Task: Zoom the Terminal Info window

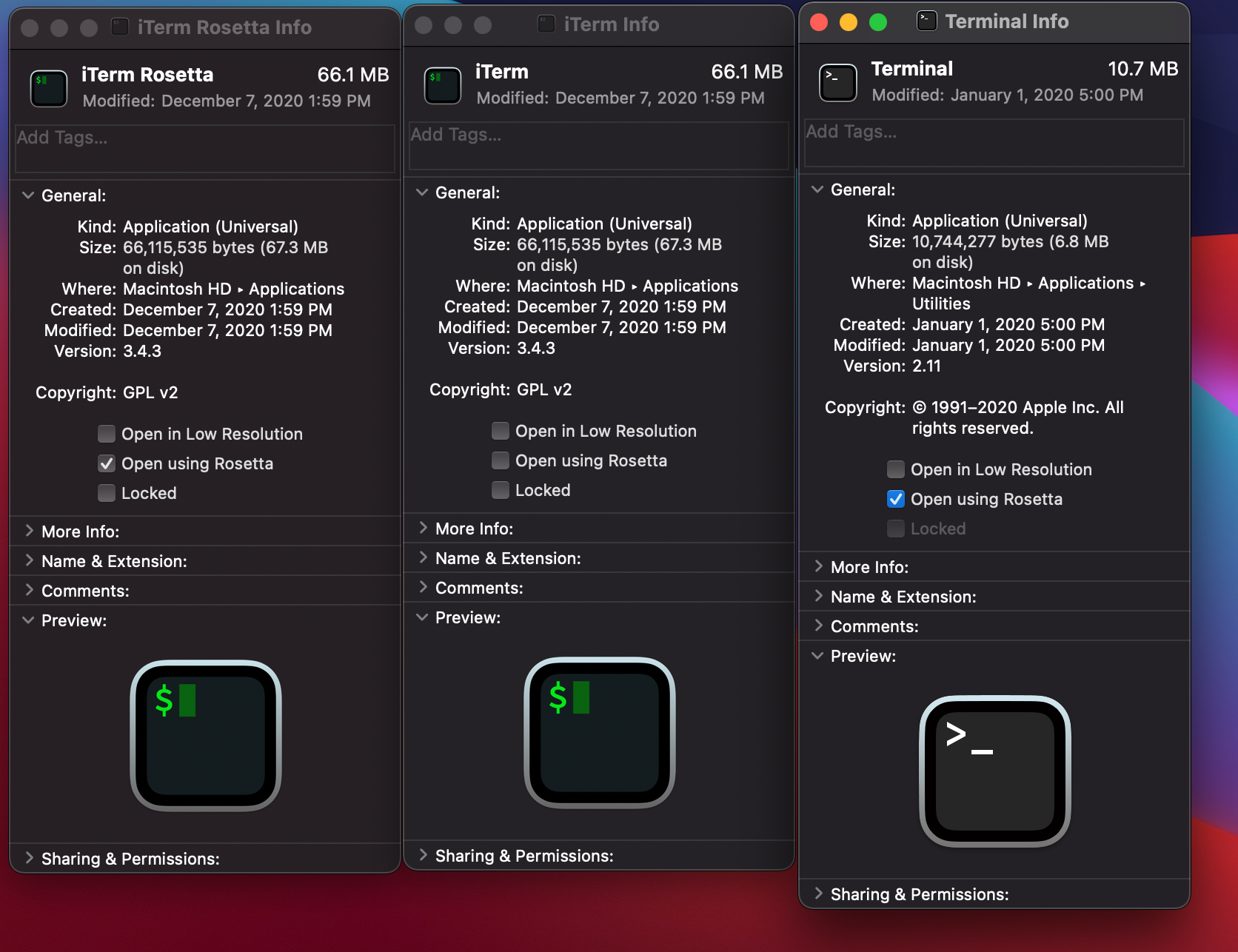Action: coord(878,22)
